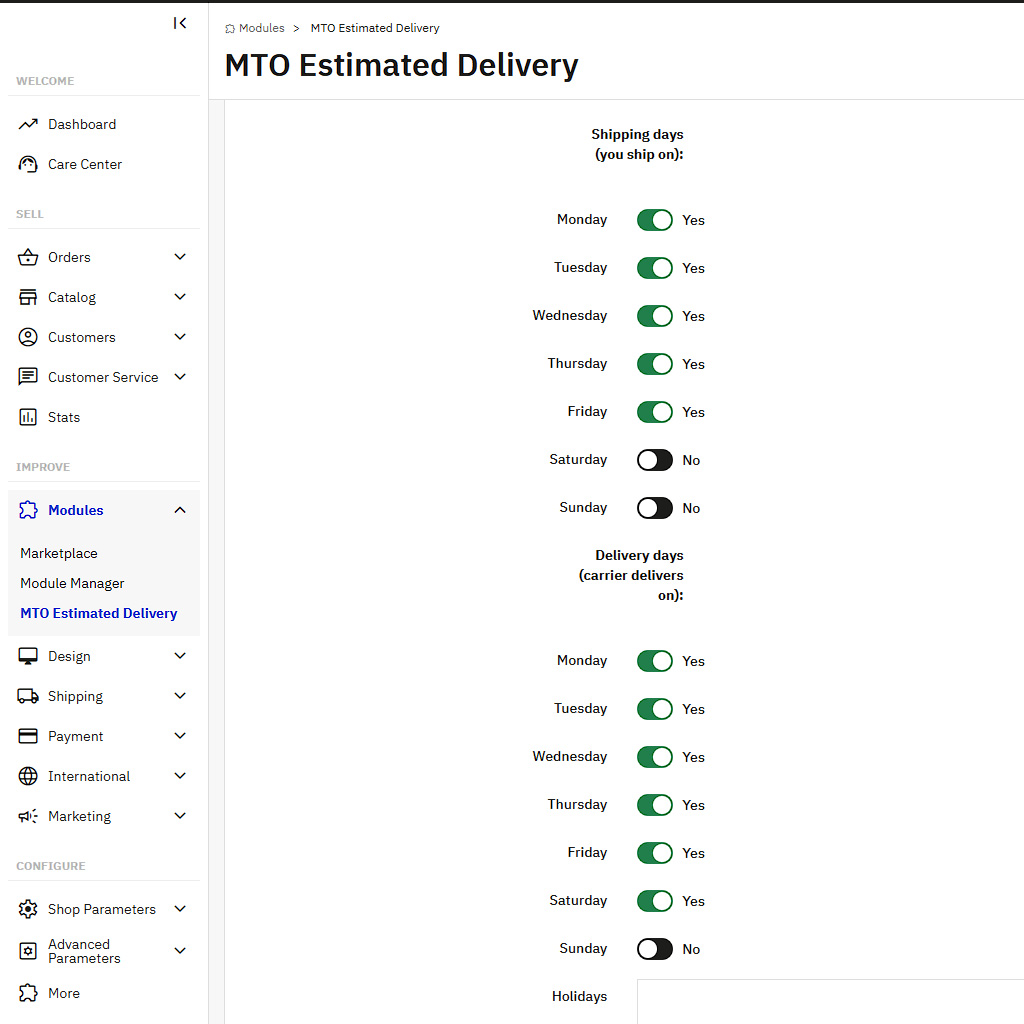Click the Care Center headset icon
The image size is (1024, 1024).
(28, 164)
